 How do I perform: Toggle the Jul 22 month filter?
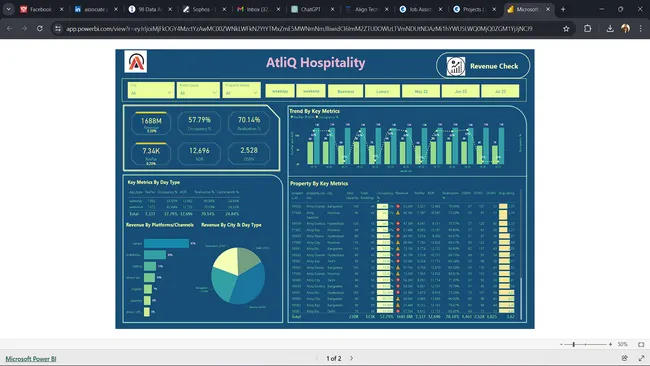tap(500, 91)
